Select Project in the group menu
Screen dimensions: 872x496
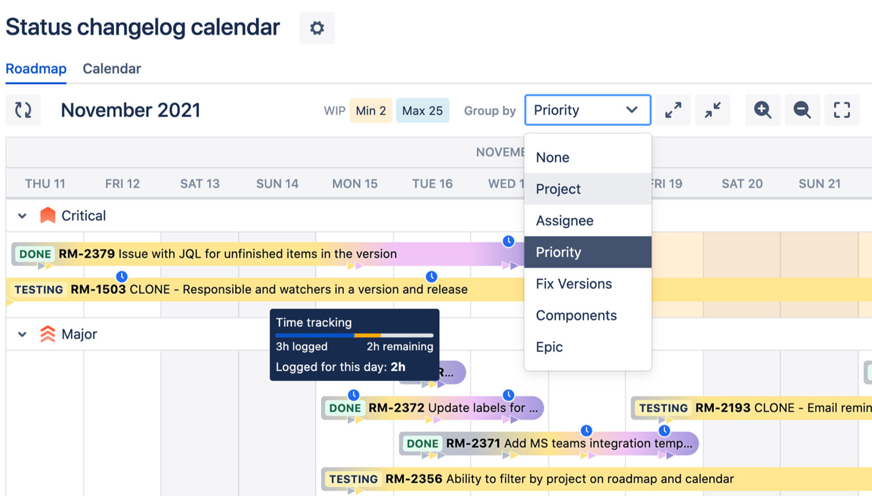[558, 189]
